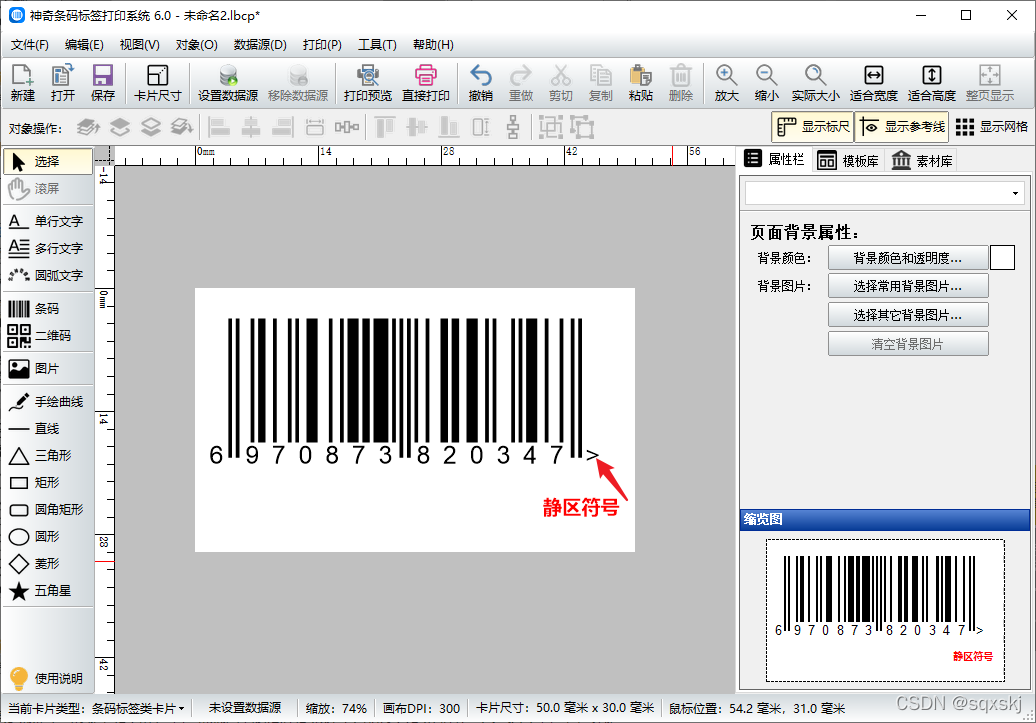
Task: Open the 工具(T) menu
Action: 377,45
